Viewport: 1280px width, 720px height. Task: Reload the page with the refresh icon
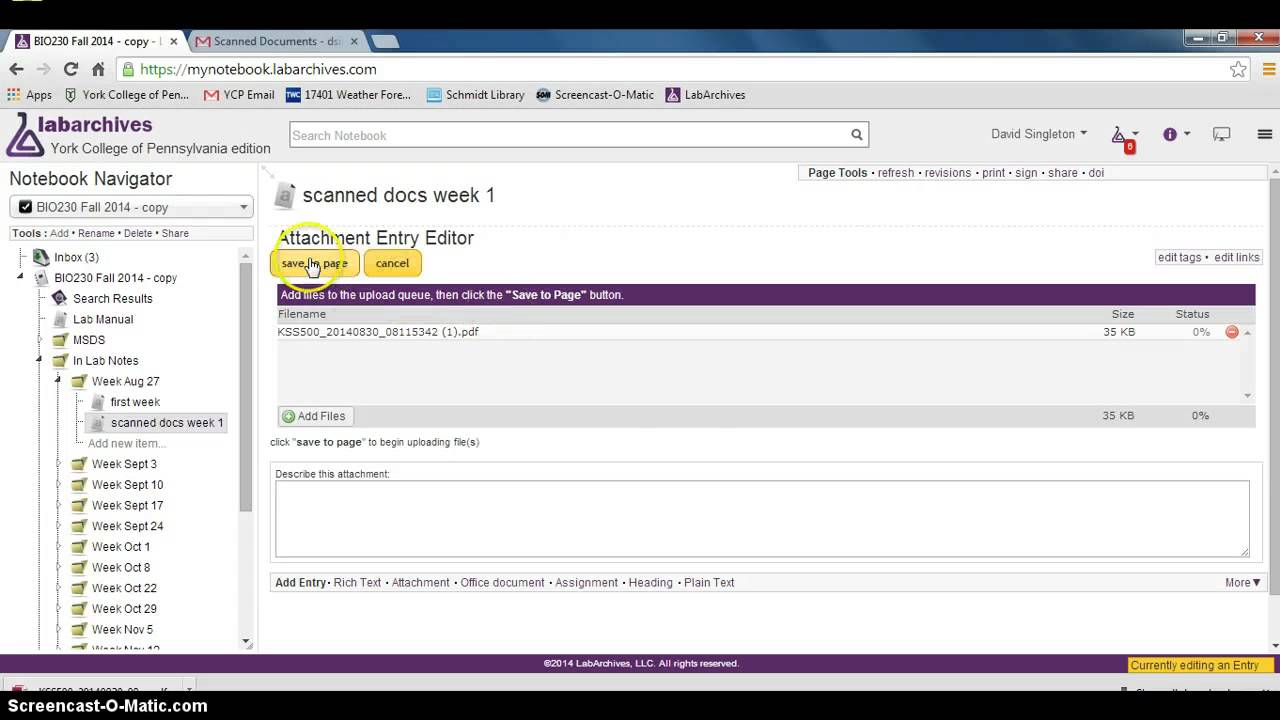coord(70,69)
